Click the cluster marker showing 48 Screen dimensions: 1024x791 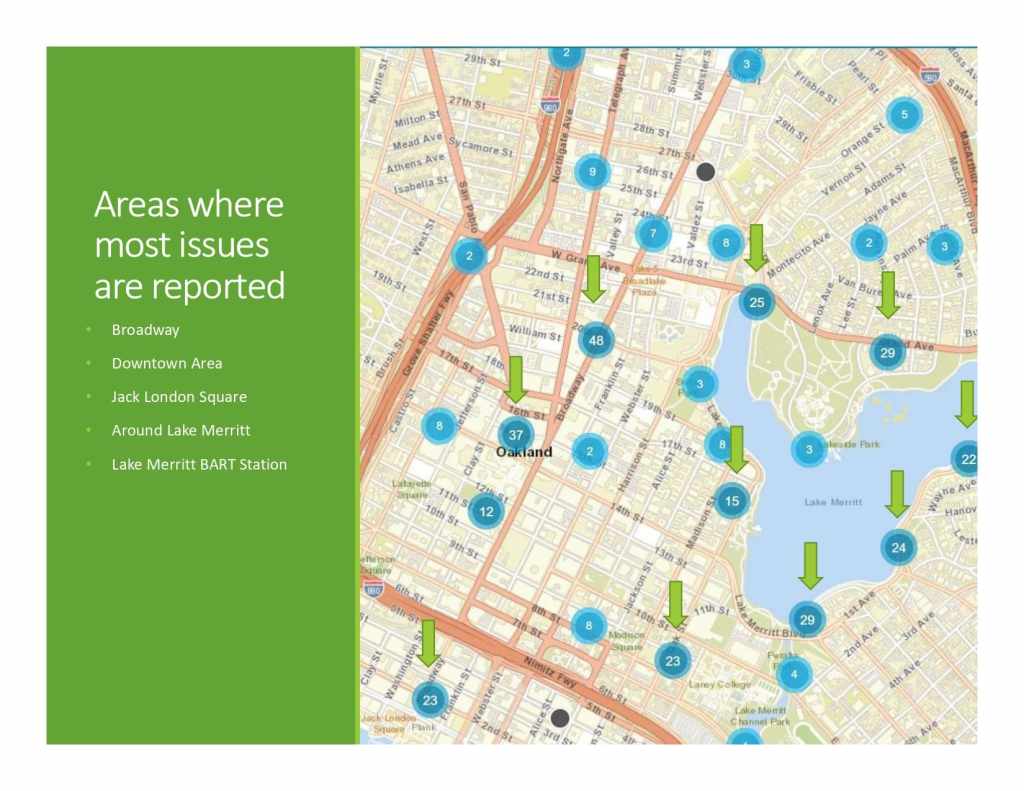coord(596,340)
